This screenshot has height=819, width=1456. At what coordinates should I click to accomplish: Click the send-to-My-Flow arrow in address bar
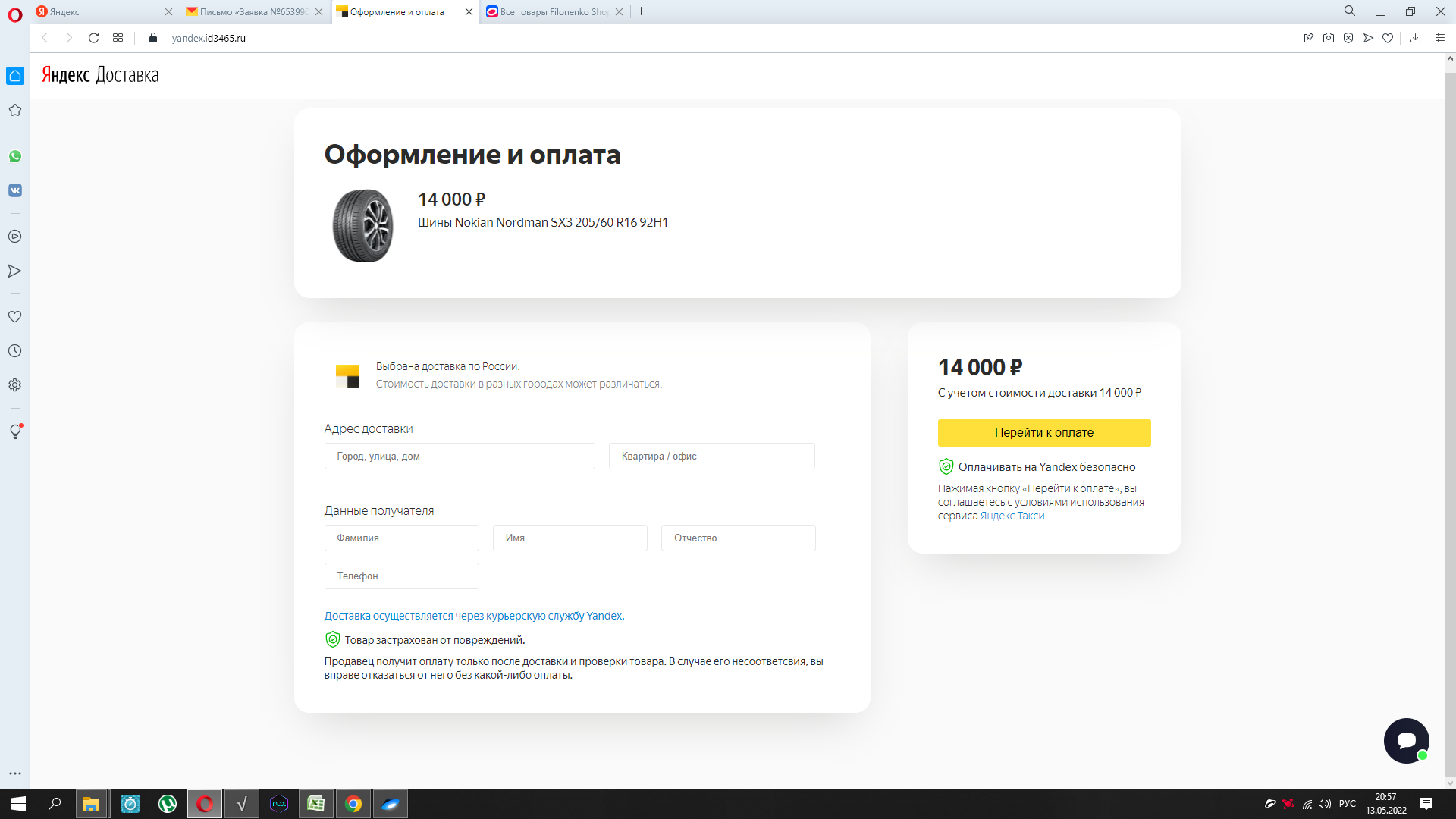coord(1368,38)
